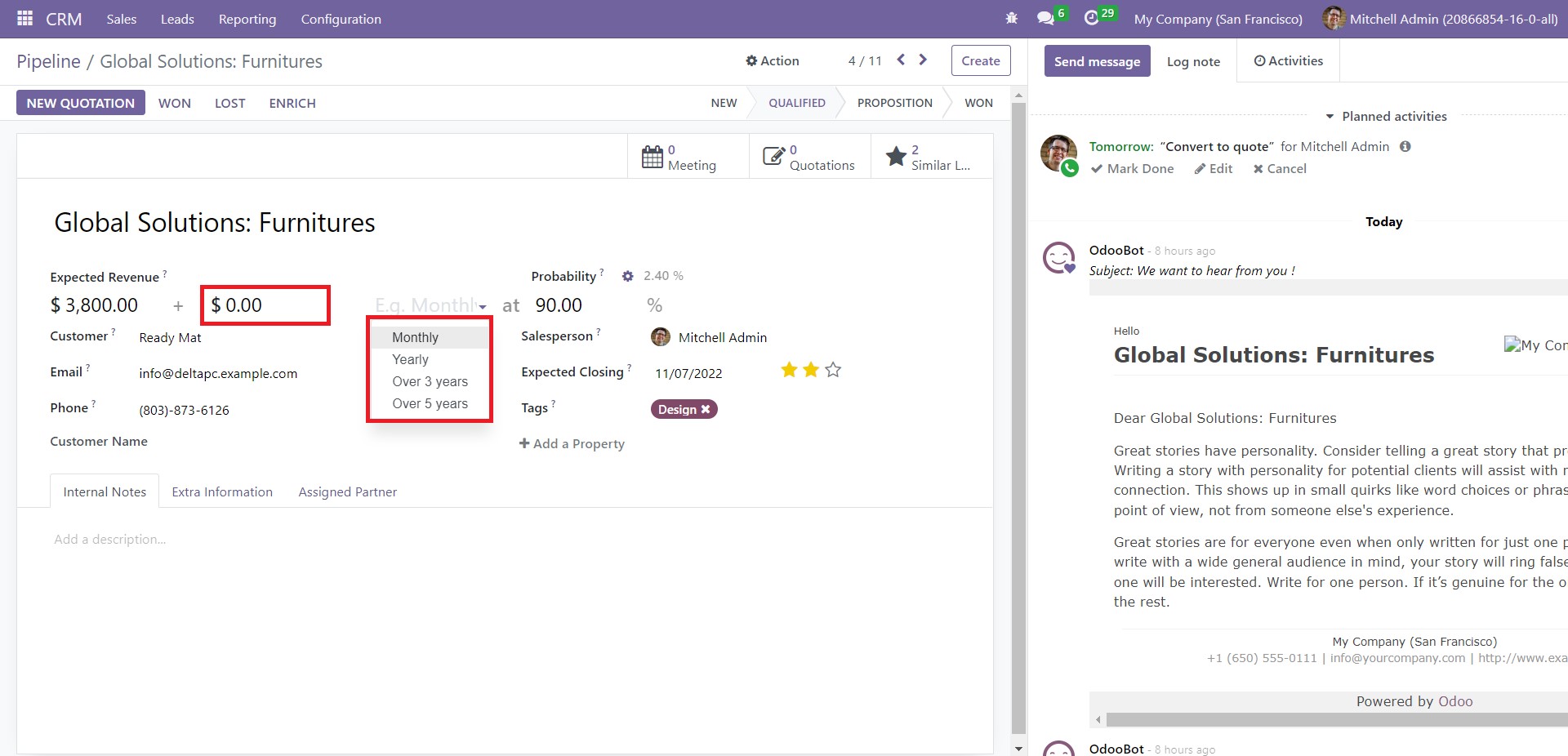
Task: Mark opportunity as Won button
Action: (175, 103)
